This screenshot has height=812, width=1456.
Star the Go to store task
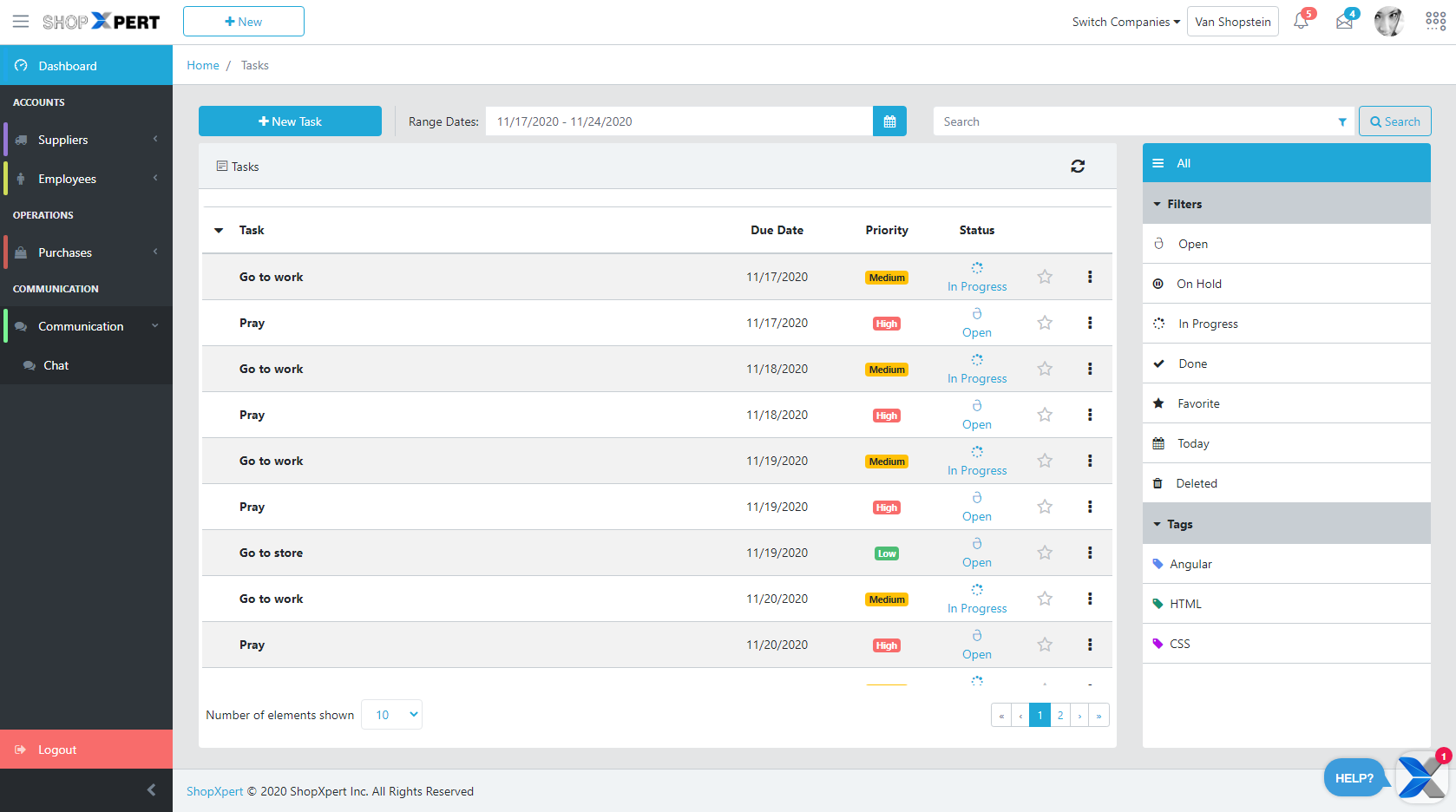(1045, 553)
